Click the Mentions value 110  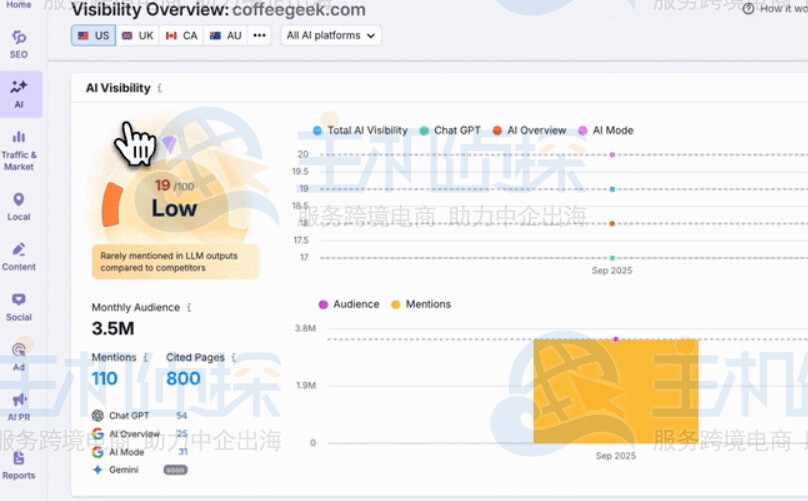[105, 378]
